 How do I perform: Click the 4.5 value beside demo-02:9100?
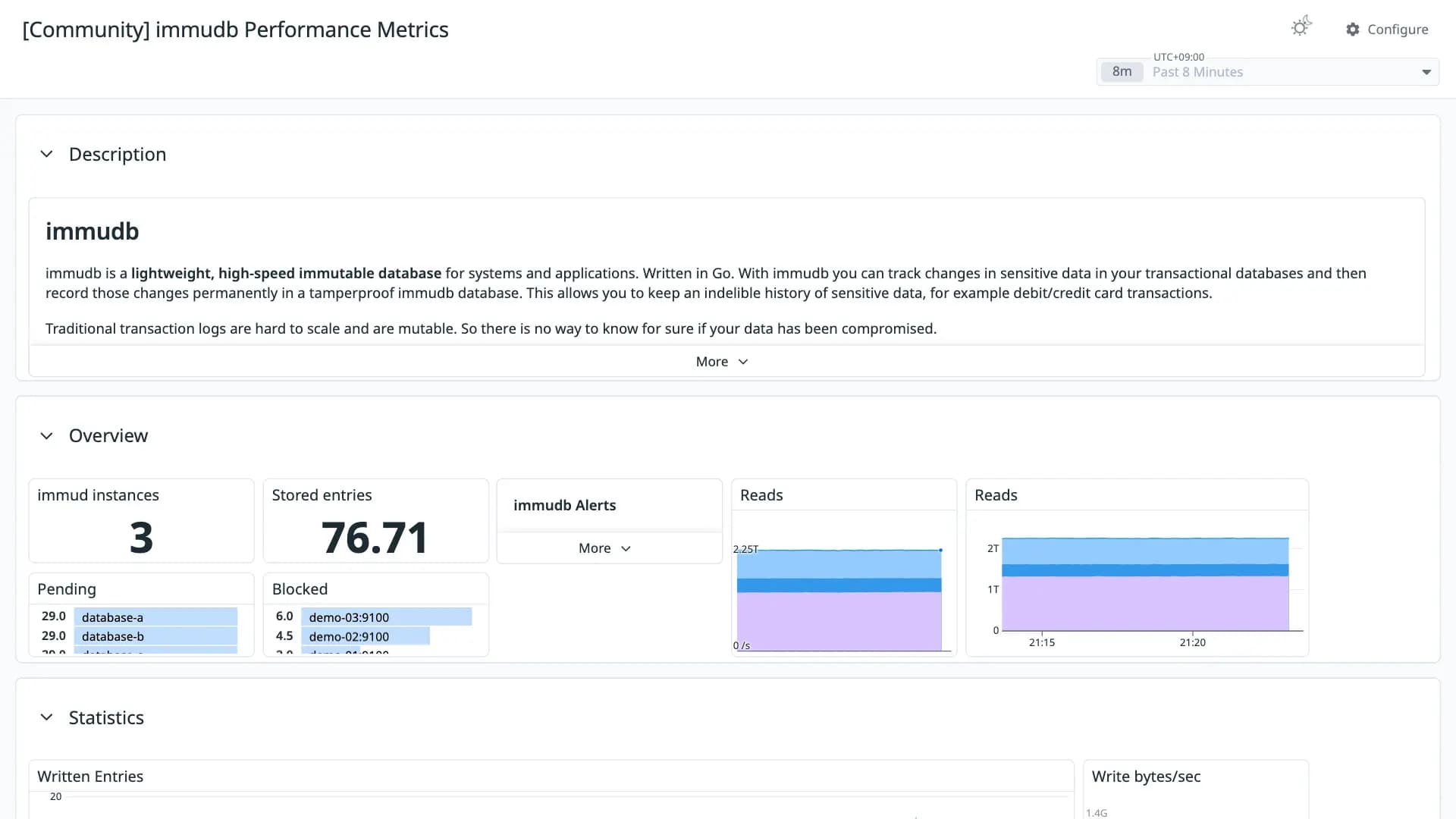(x=284, y=635)
